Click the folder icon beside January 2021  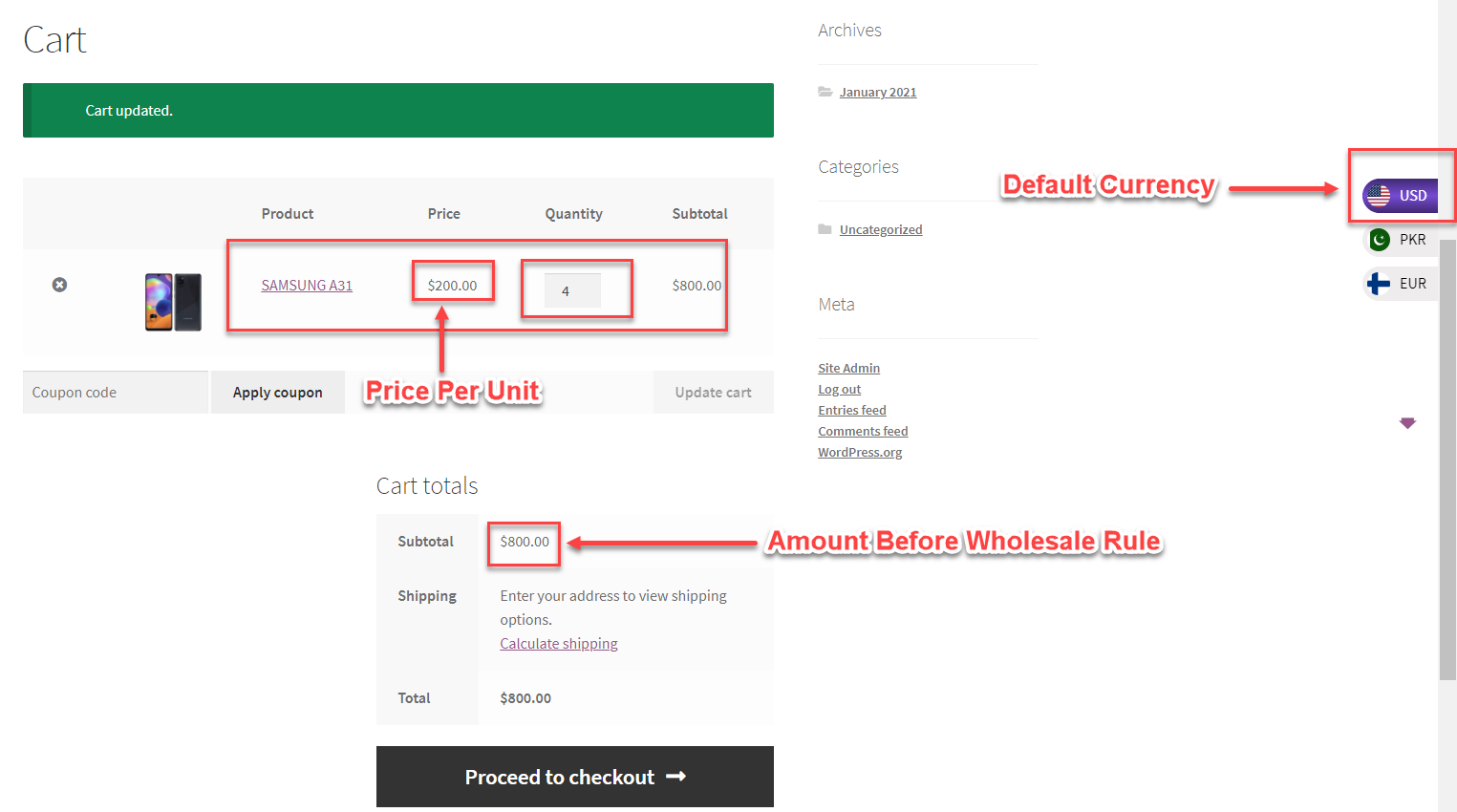825,92
